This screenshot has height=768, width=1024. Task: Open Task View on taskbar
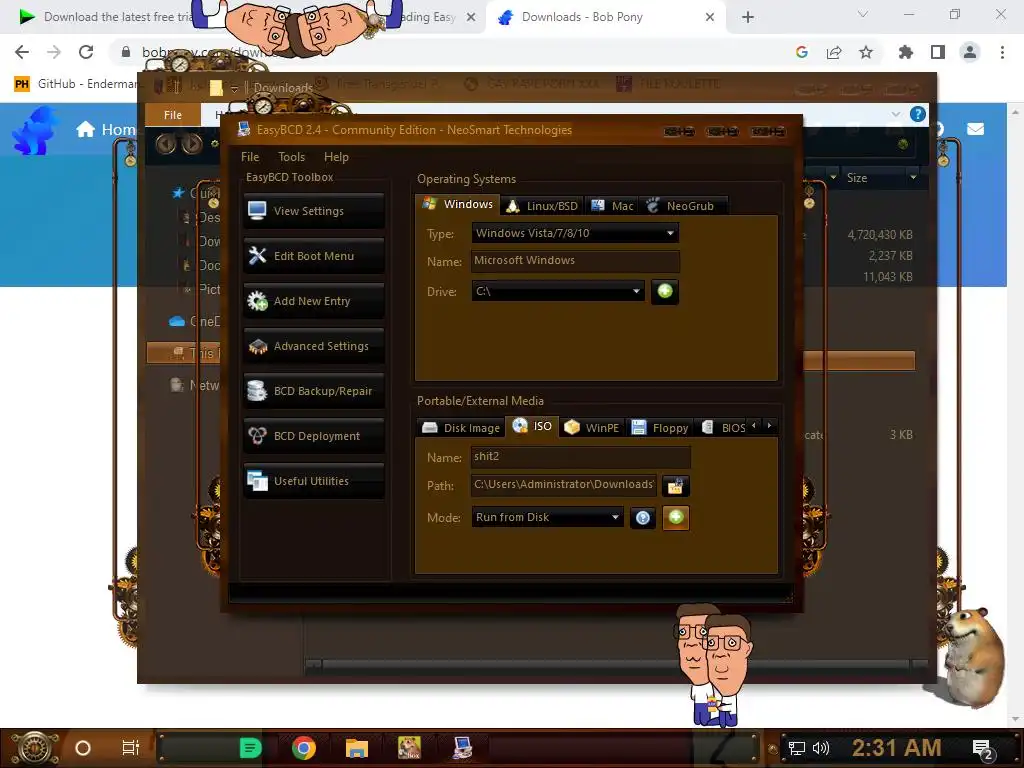pyautogui.click(x=131, y=748)
